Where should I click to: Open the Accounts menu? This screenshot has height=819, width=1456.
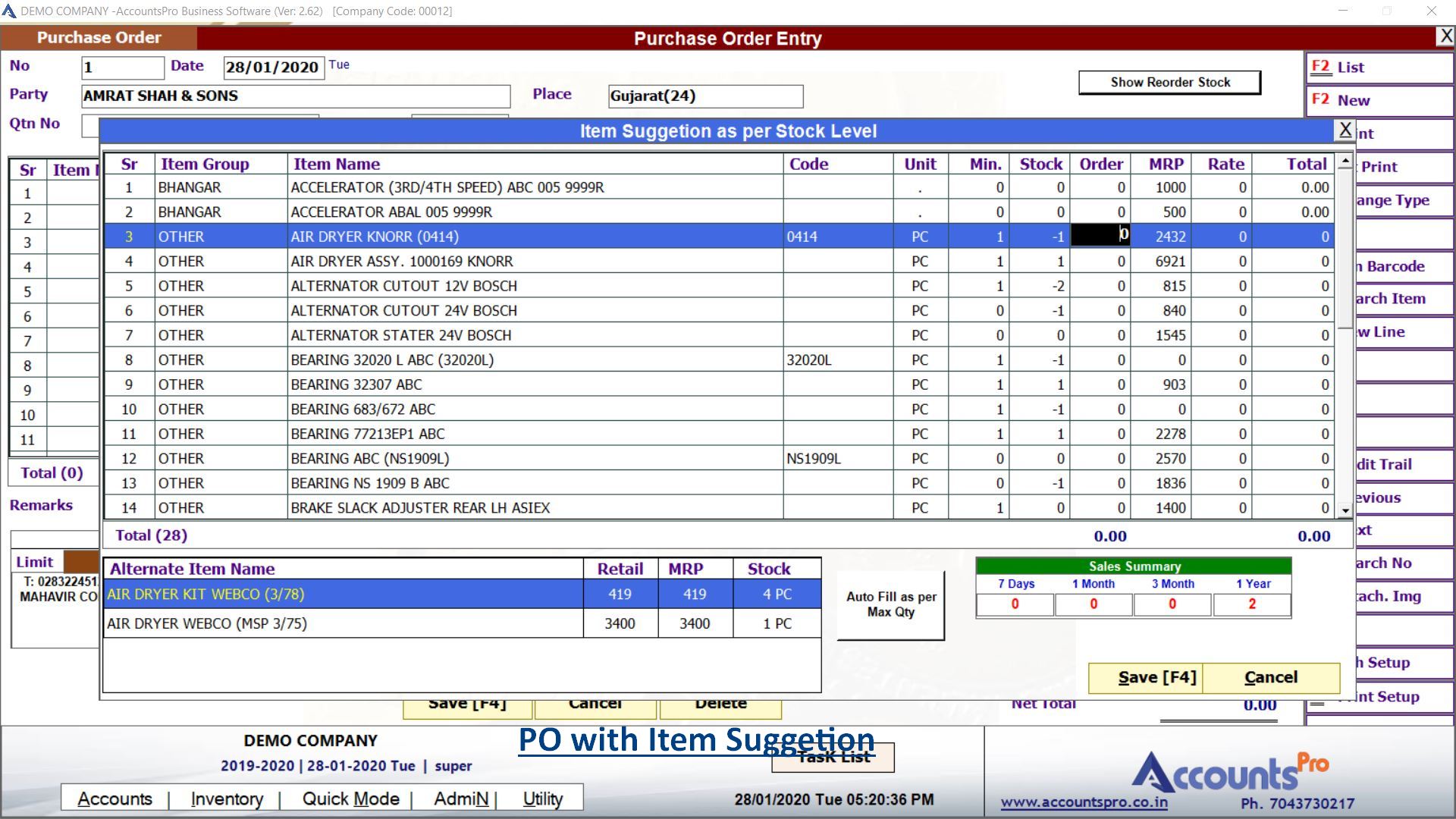[115, 799]
